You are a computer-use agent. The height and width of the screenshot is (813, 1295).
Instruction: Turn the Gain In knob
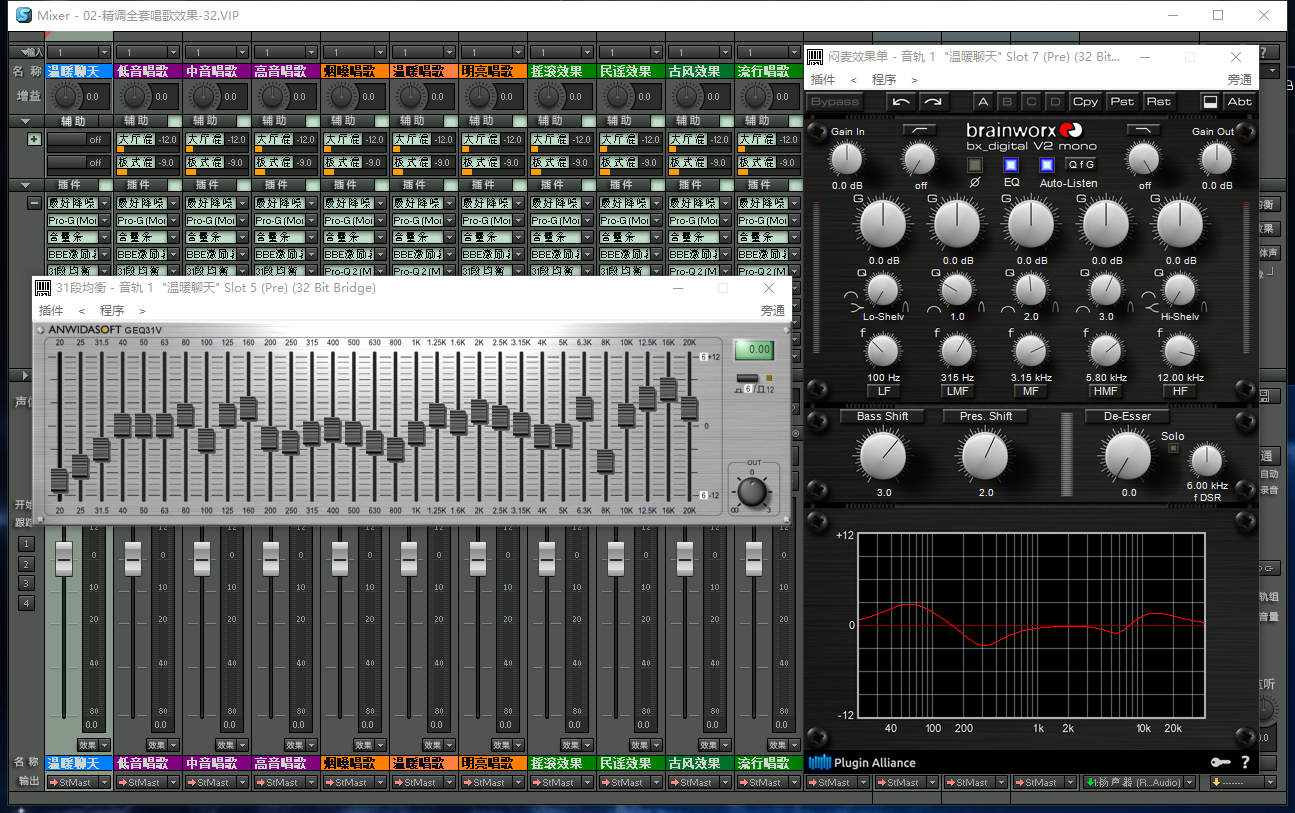(x=846, y=158)
